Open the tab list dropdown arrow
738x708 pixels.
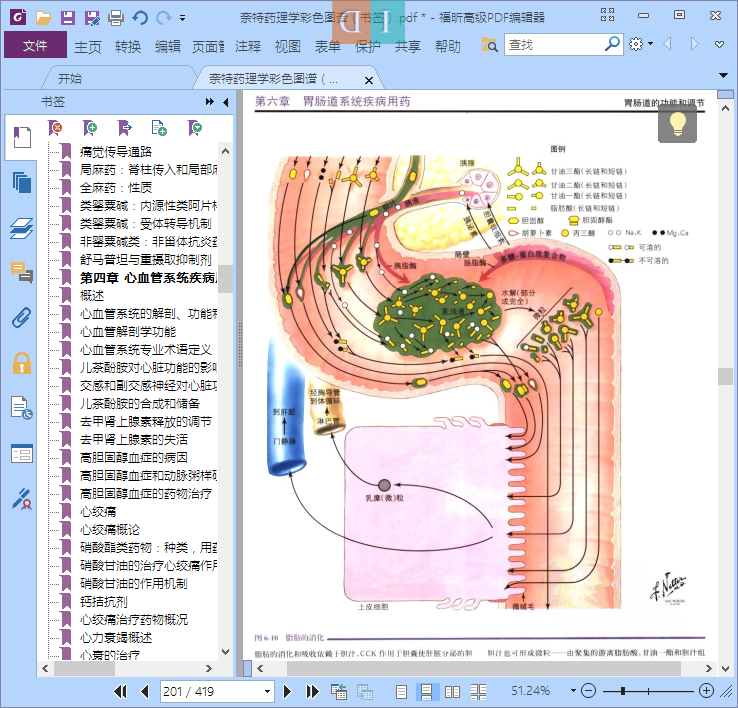[724, 75]
